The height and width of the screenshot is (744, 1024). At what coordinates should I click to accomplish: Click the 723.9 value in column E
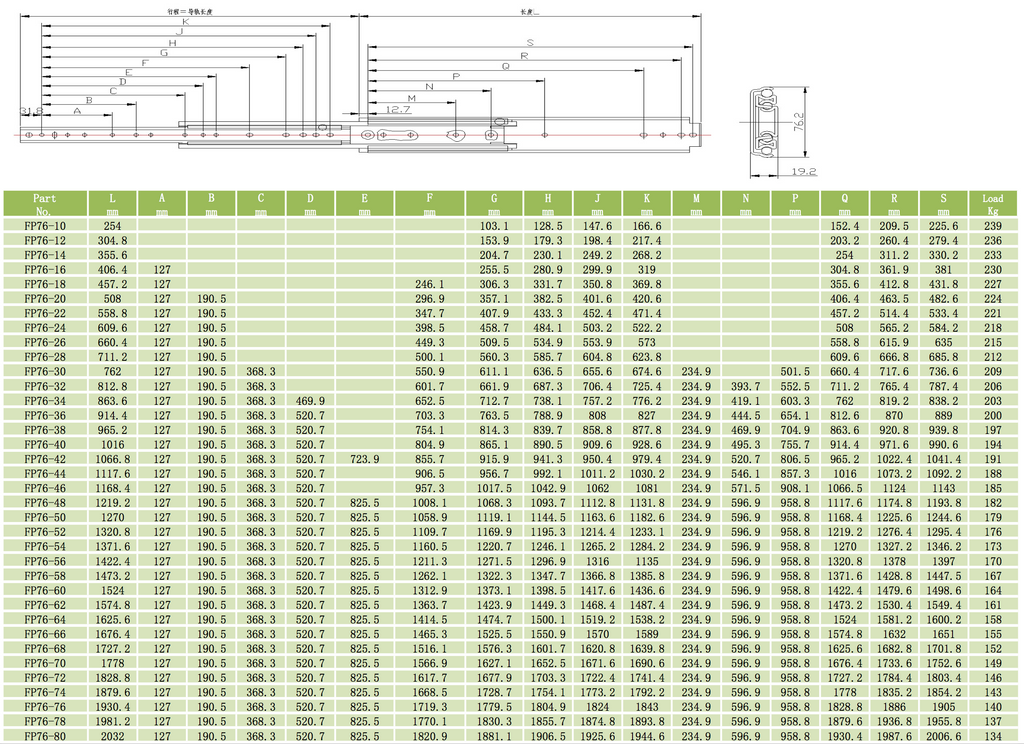click(364, 459)
